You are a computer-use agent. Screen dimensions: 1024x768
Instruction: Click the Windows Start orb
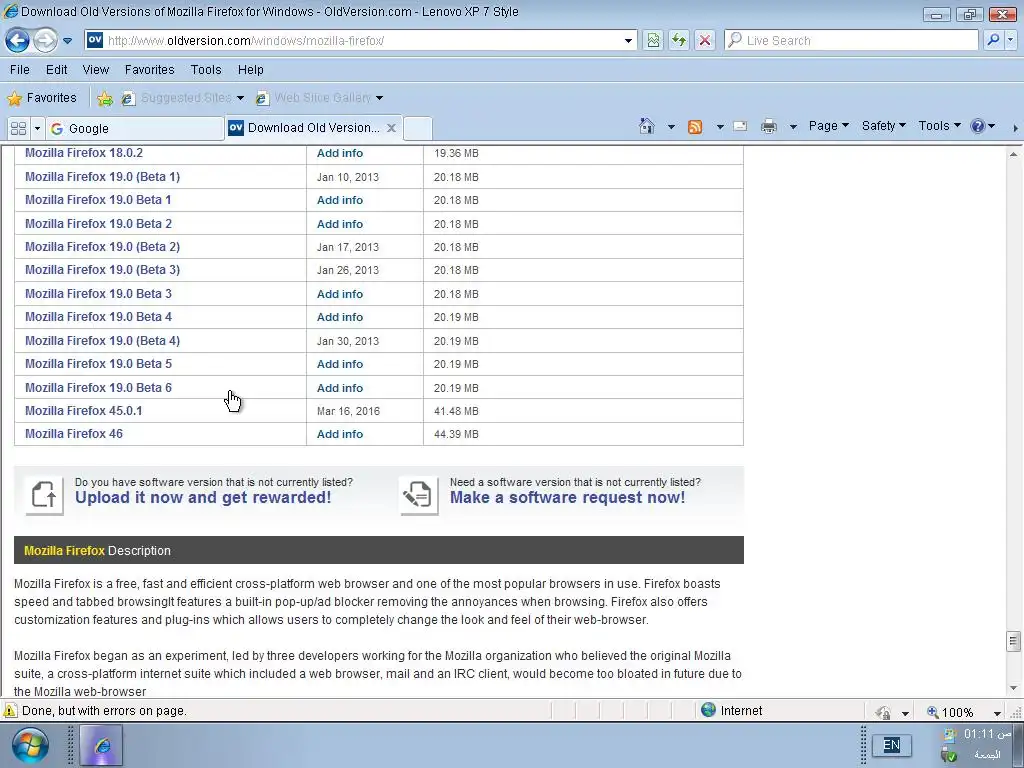(x=29, y=745)
